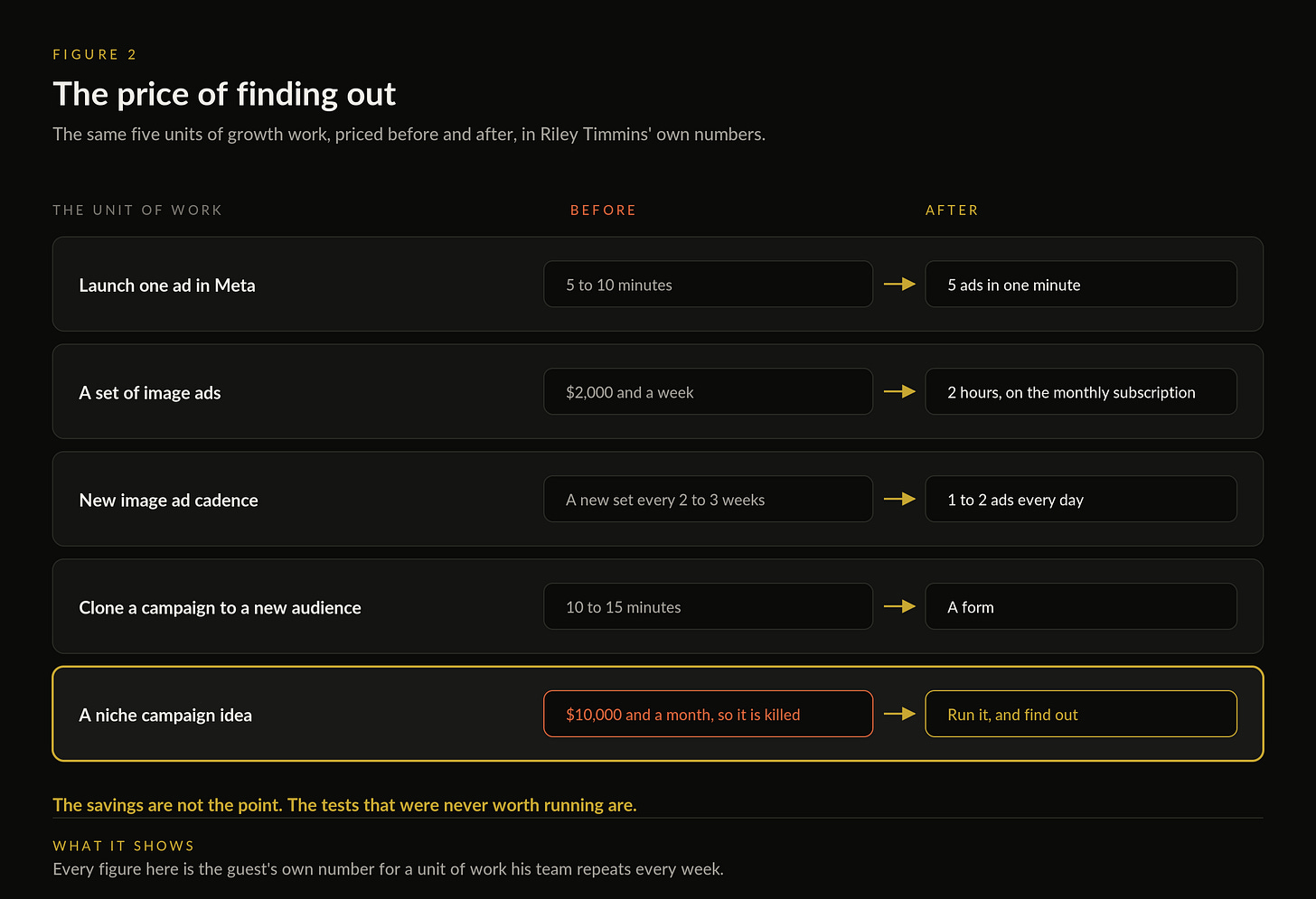Click the arrow in the New image ad cadence row
The height and width of the screenshot is (899, 1316).
899,499
